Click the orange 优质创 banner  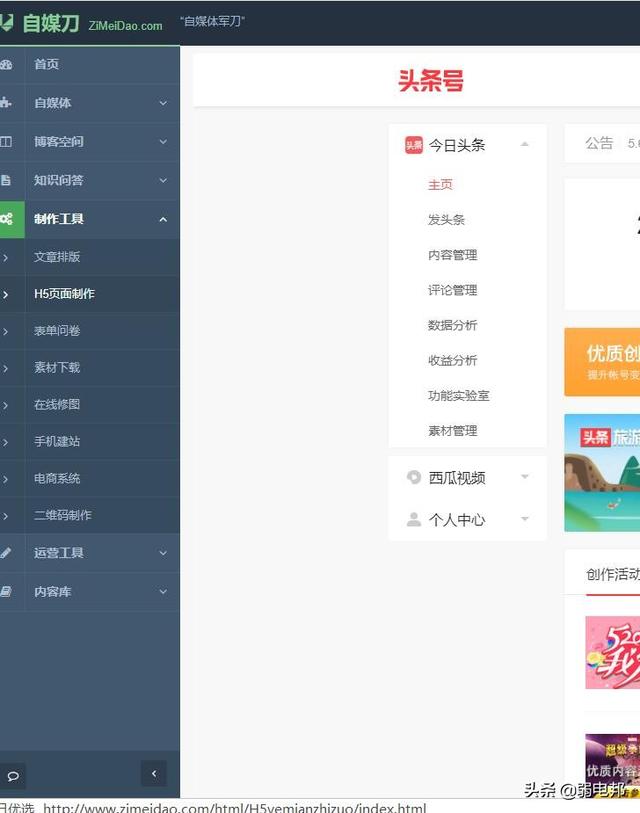[x=602, y=362]
